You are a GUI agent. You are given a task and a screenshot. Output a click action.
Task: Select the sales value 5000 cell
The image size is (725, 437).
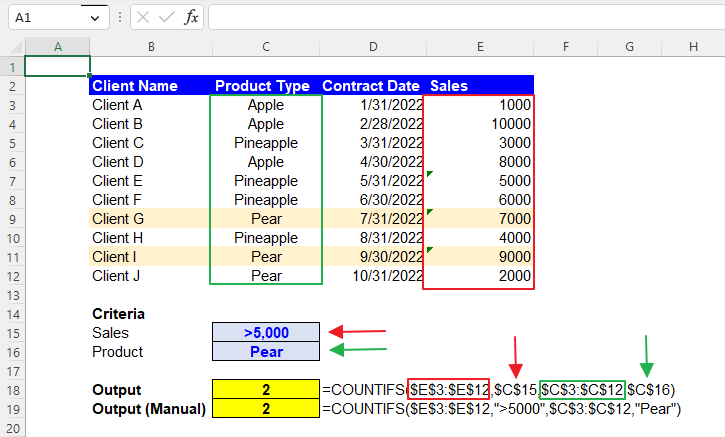coord(480,181)
